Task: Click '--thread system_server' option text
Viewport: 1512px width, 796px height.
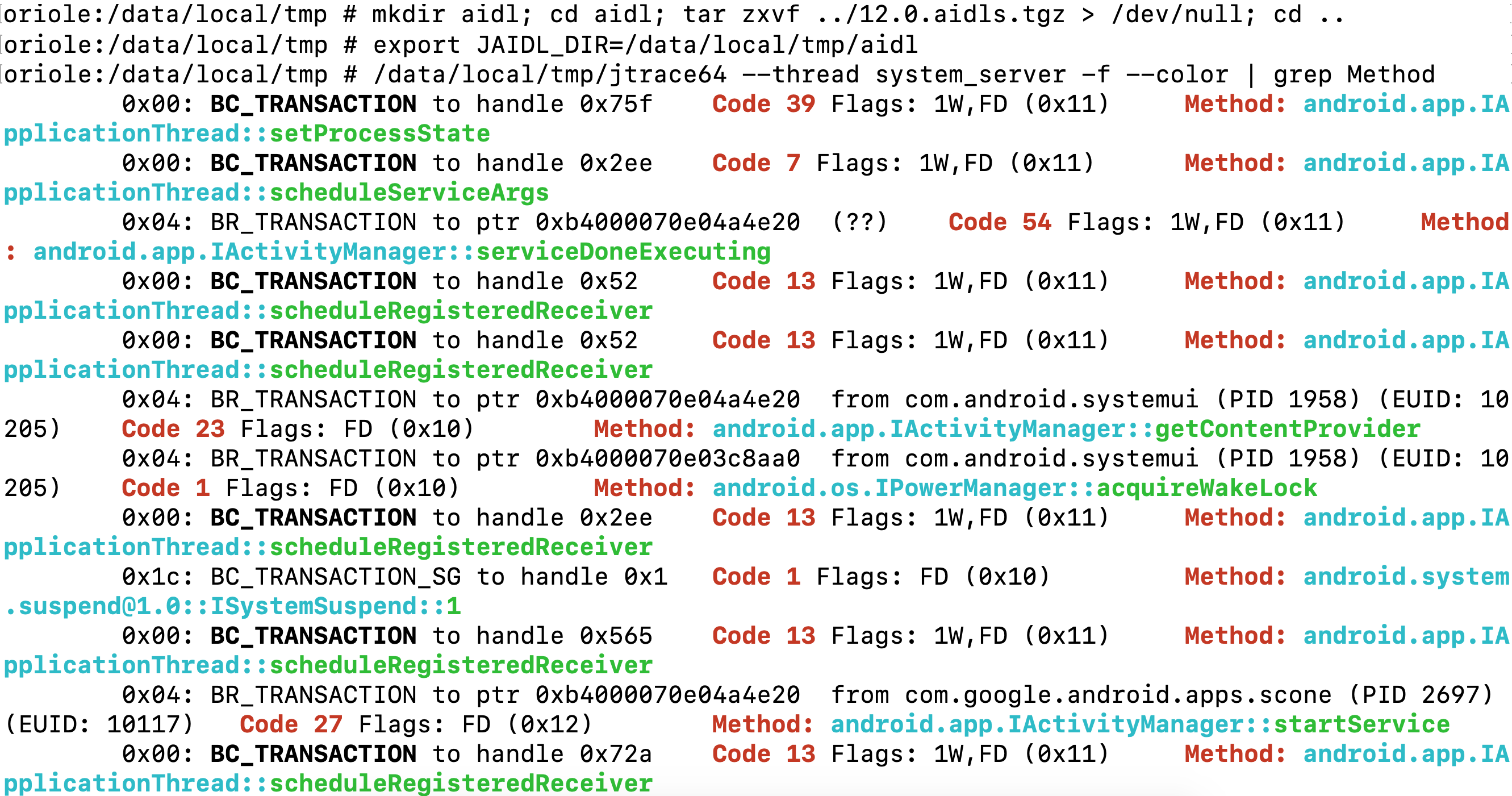Action: (904, 74)
